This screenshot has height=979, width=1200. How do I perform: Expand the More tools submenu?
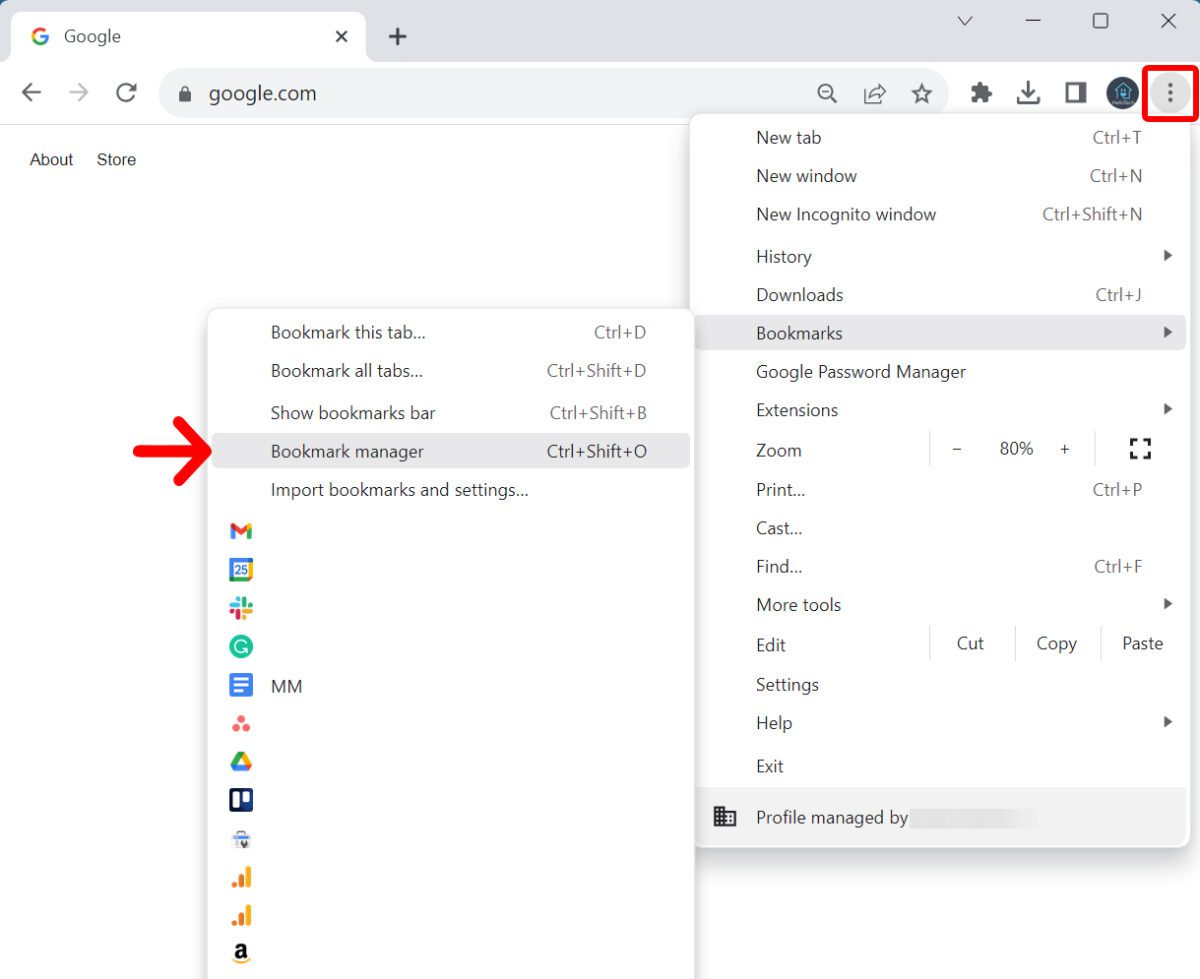[798, 604]
